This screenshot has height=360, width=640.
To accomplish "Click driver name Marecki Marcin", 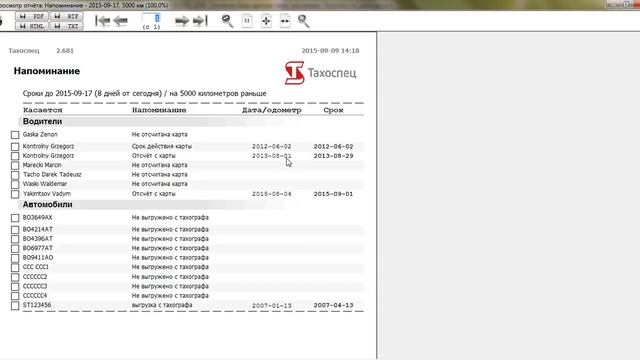I will click(42, 165).
